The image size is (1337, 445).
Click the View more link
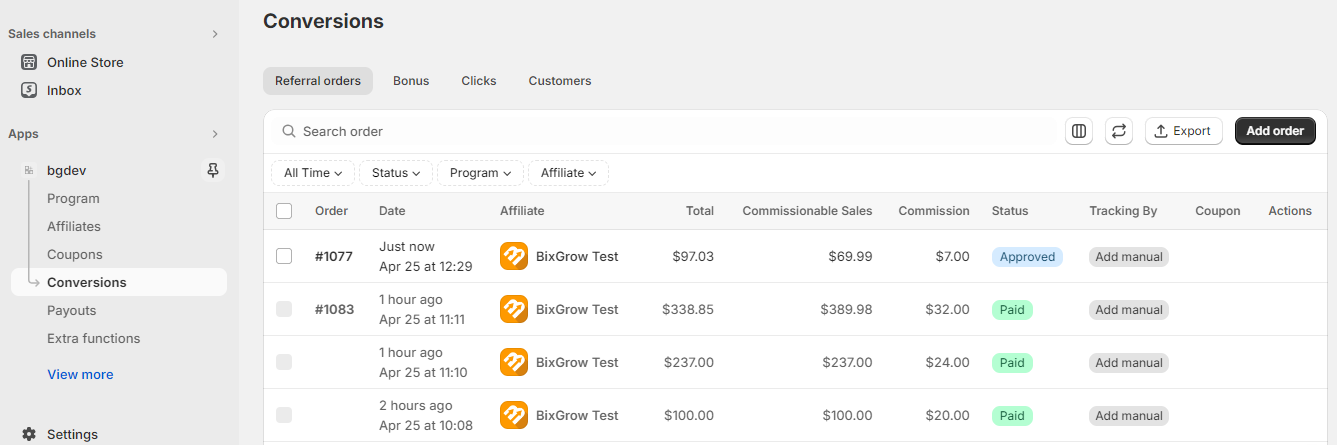80,374
